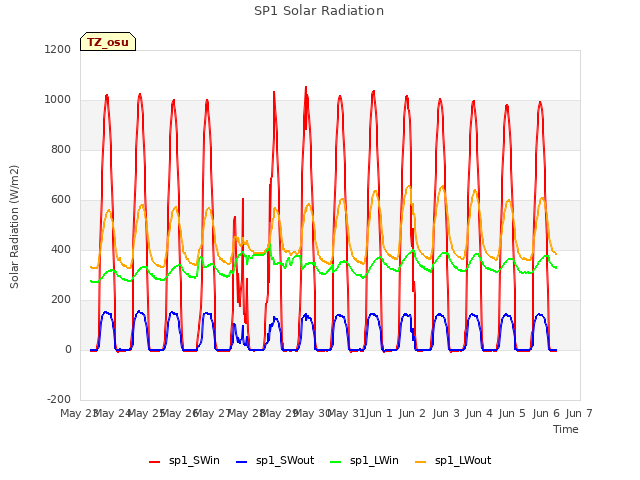Select the sp1_LWin legend label
640x480 pixels.
(x=374, y=460)
